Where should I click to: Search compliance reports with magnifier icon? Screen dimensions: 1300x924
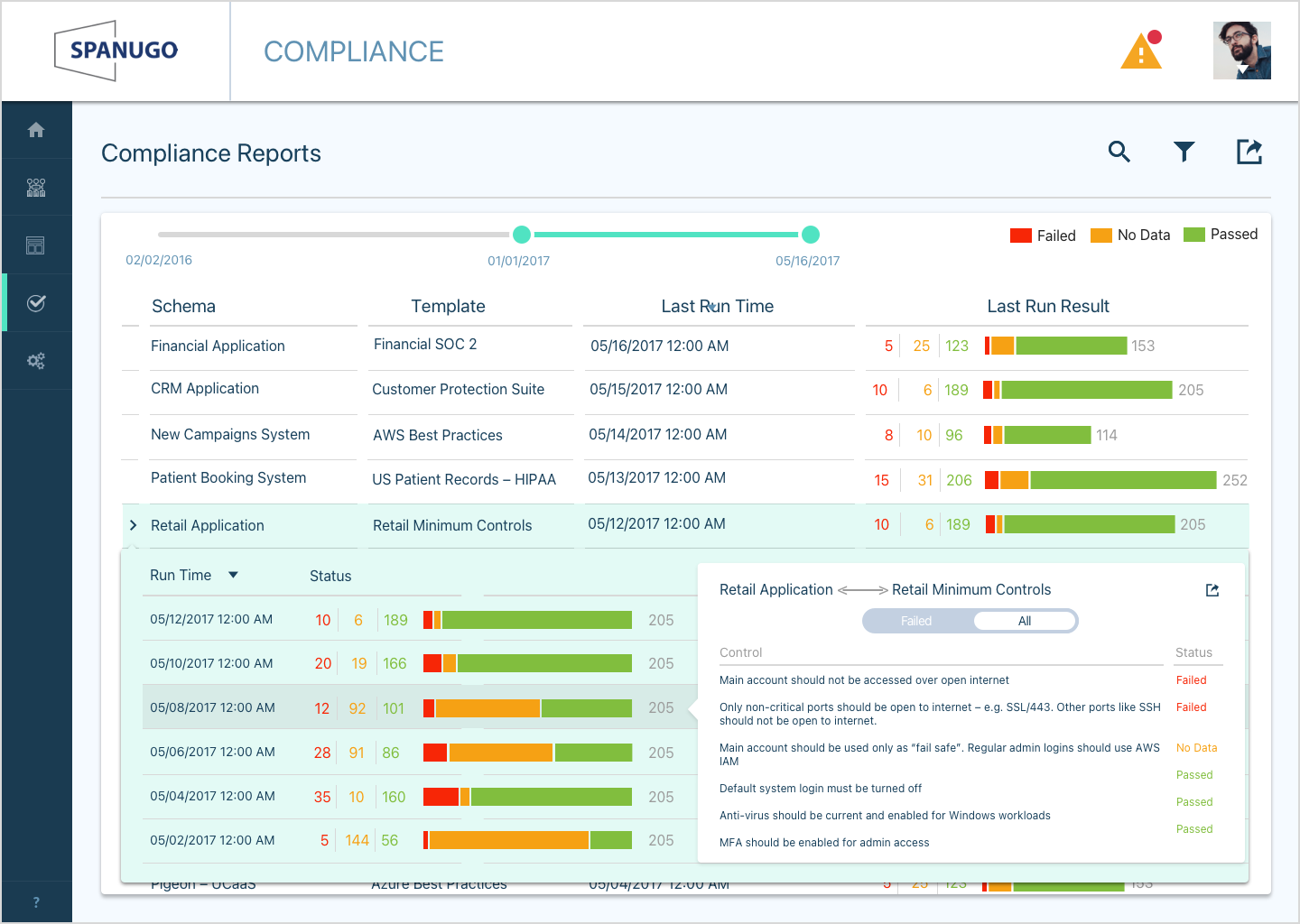pyautogui.click(x=1119, y=152)
